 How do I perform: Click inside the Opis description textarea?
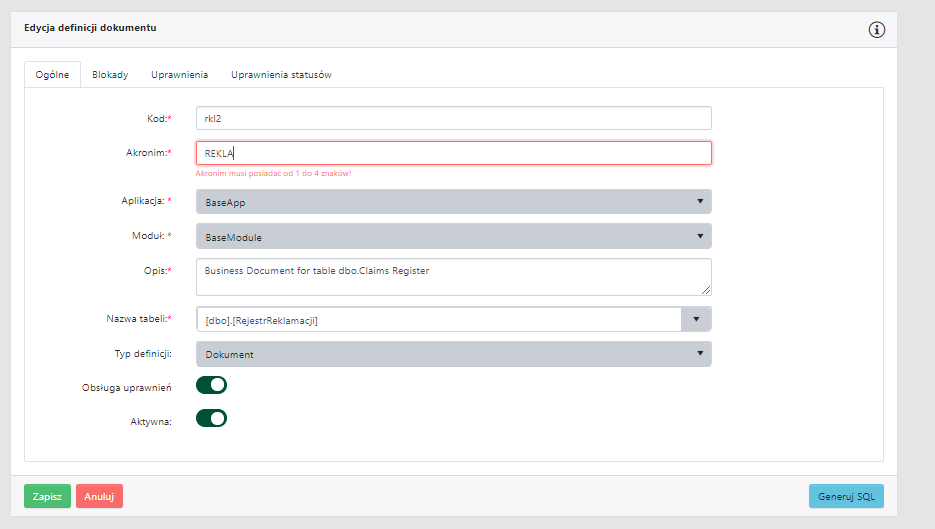point(453,277)
